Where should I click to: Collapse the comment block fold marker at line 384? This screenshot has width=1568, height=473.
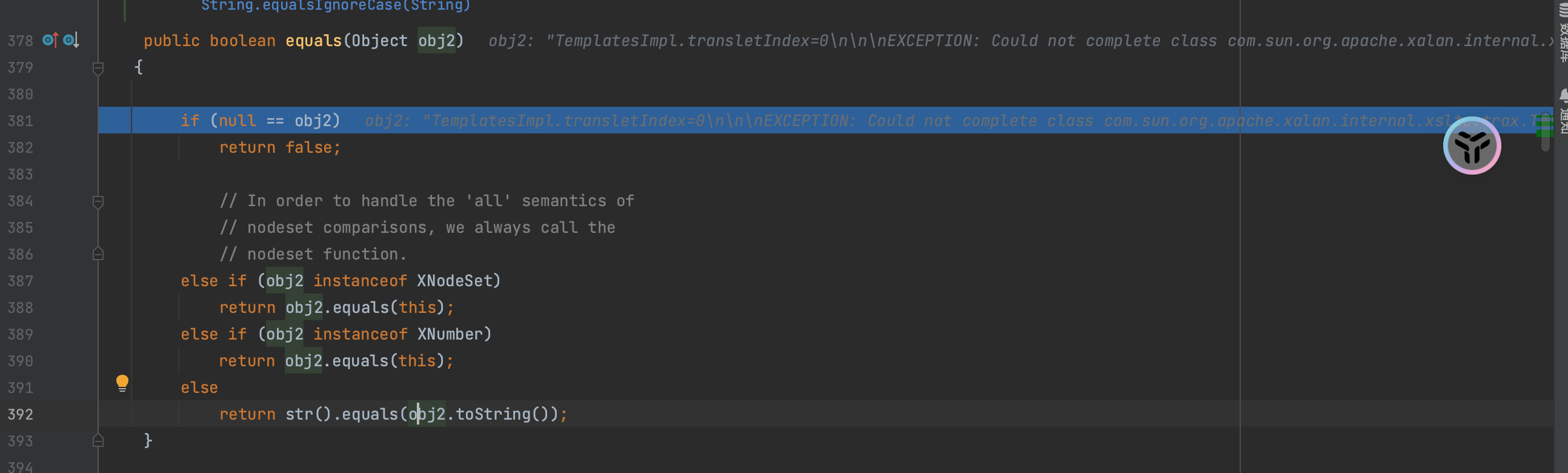click(x=98, y=201)
